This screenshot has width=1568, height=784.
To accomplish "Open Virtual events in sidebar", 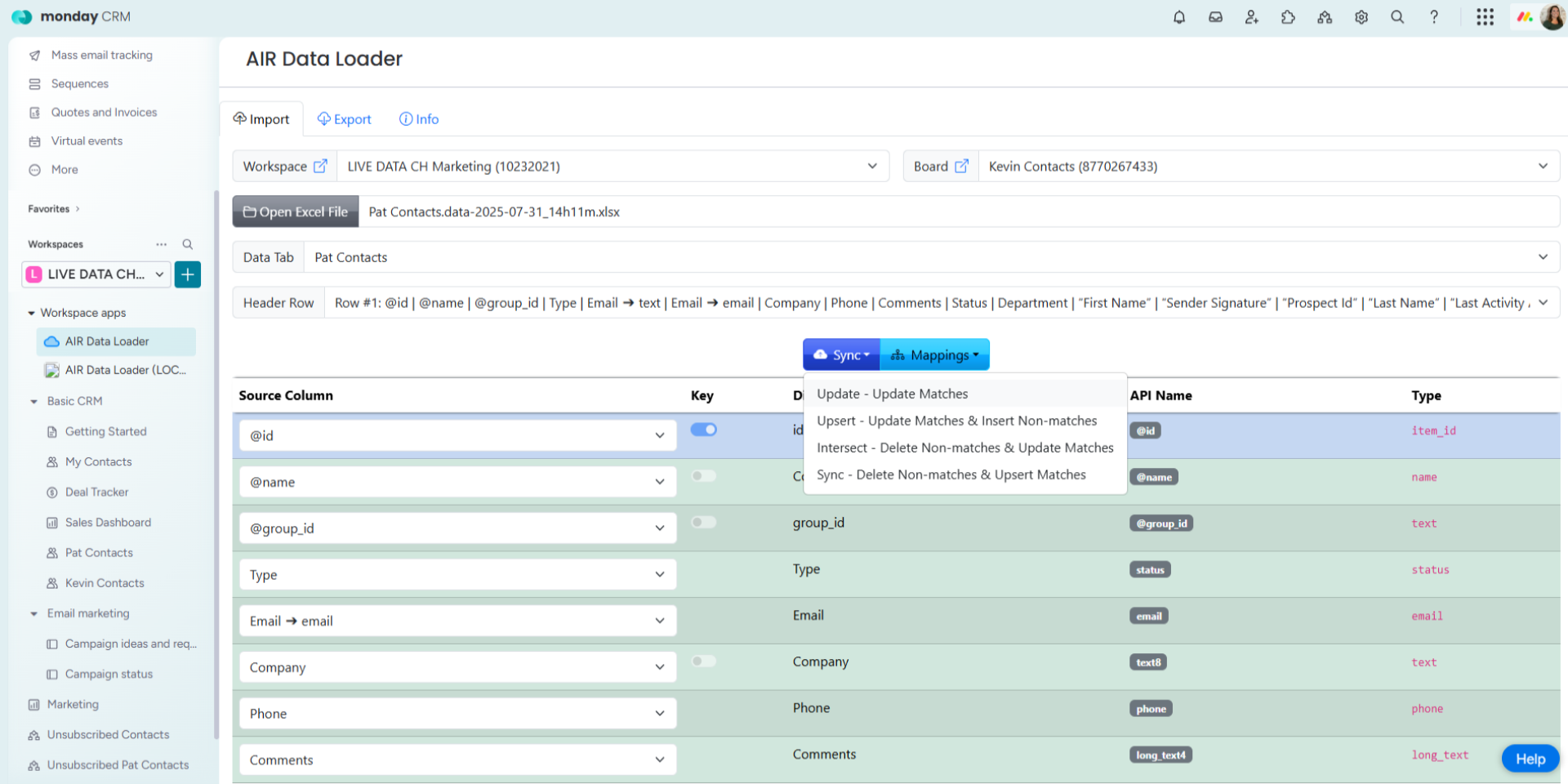I will point(87,140).
